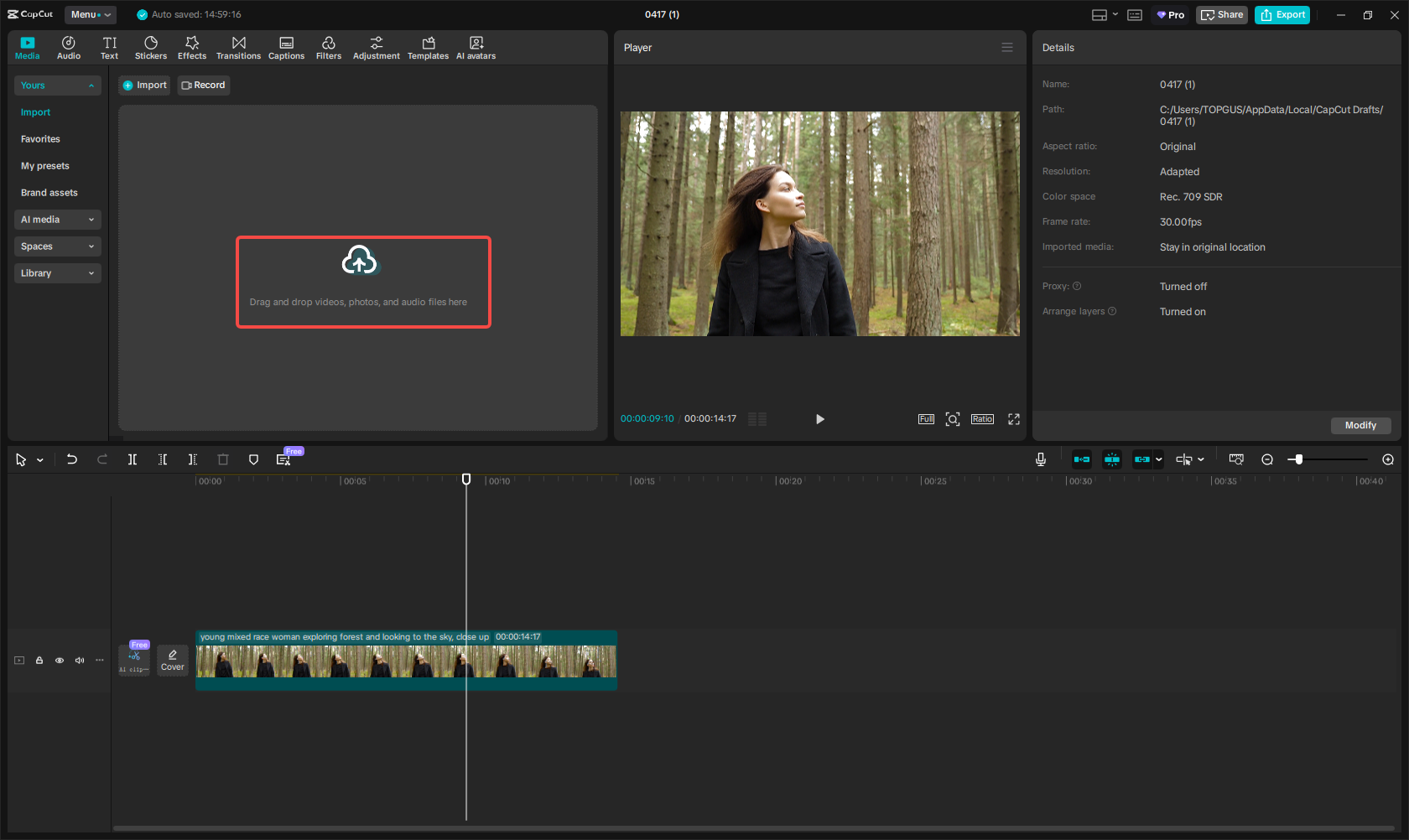Lock the video track
The width and height of the screenshot is (1409, 840).
[x=39, y=661]
